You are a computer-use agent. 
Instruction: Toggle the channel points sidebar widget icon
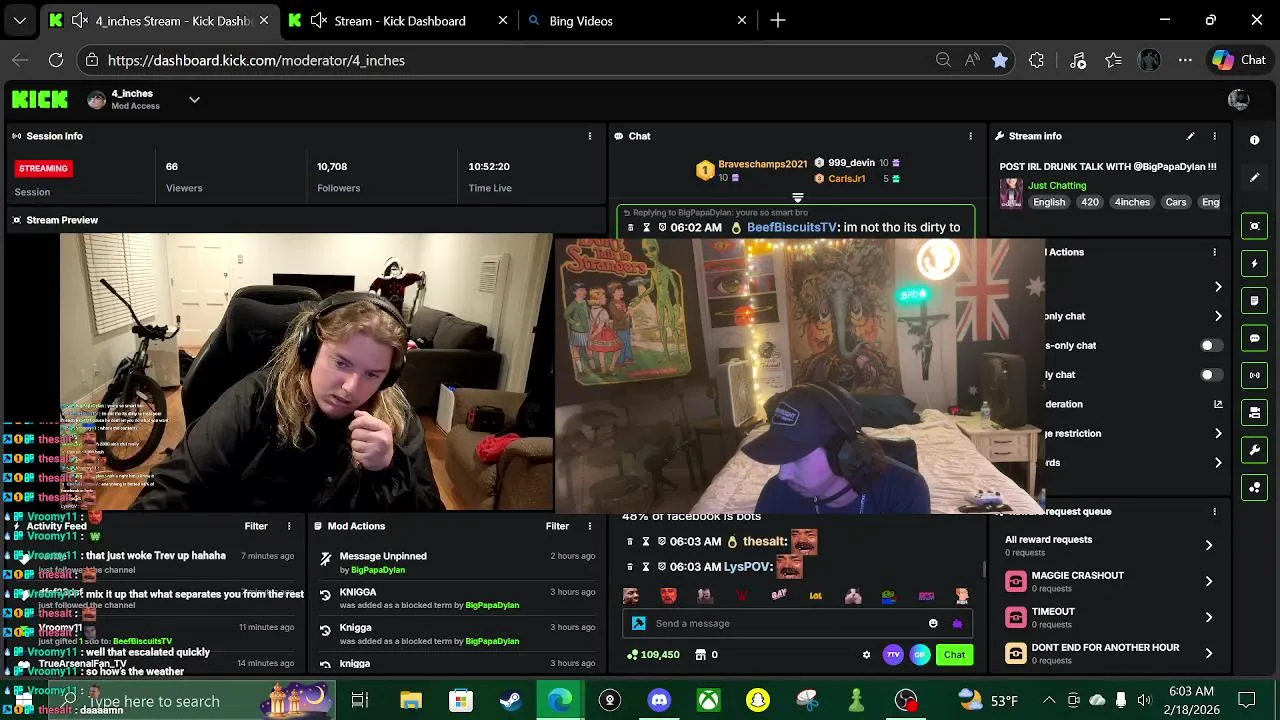pos(1255,488)
